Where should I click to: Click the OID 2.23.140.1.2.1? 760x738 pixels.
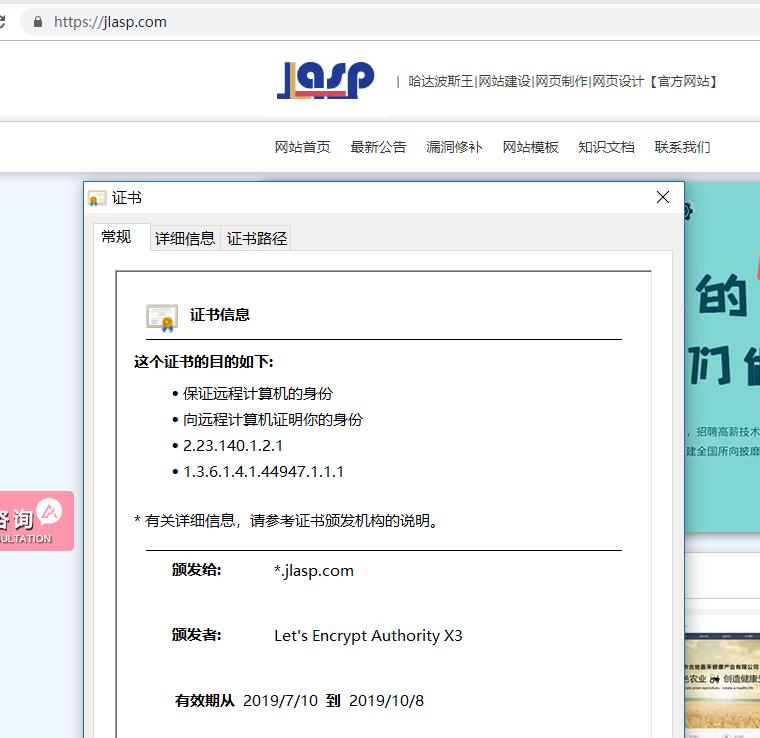pos(233,445)
